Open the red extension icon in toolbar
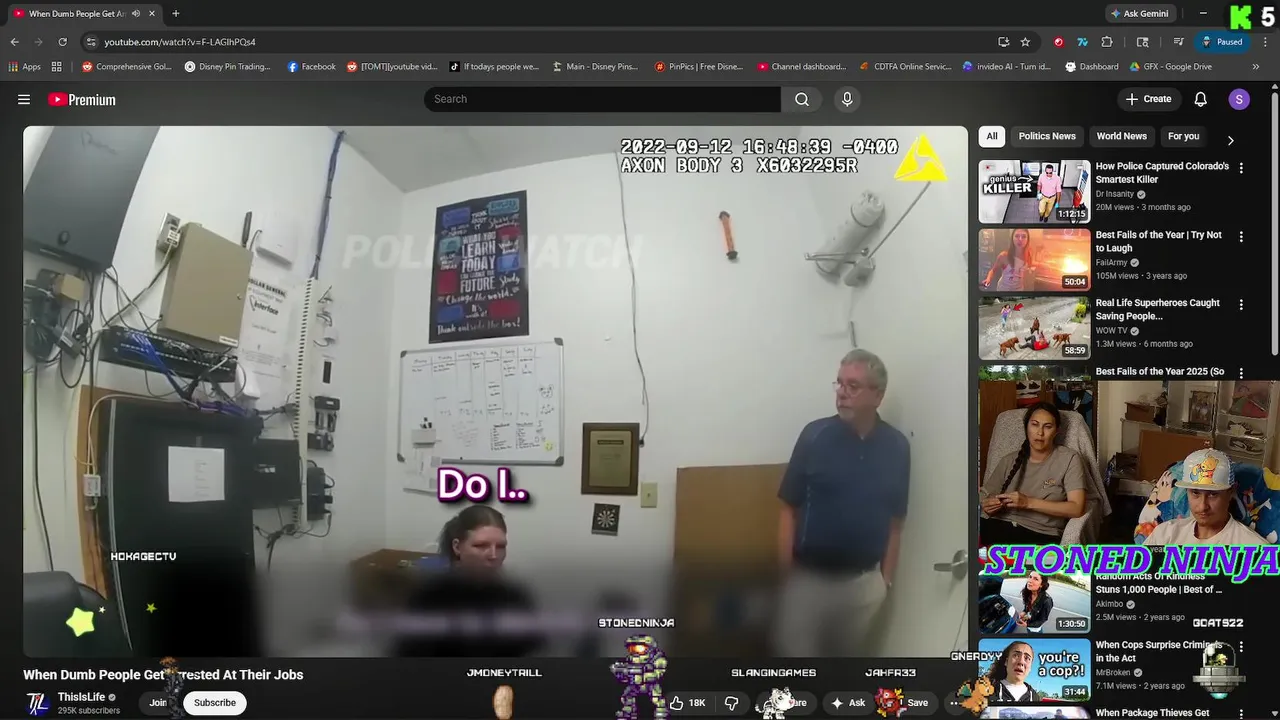This screenshot has height=720, width=1280. coord(1058,42)
